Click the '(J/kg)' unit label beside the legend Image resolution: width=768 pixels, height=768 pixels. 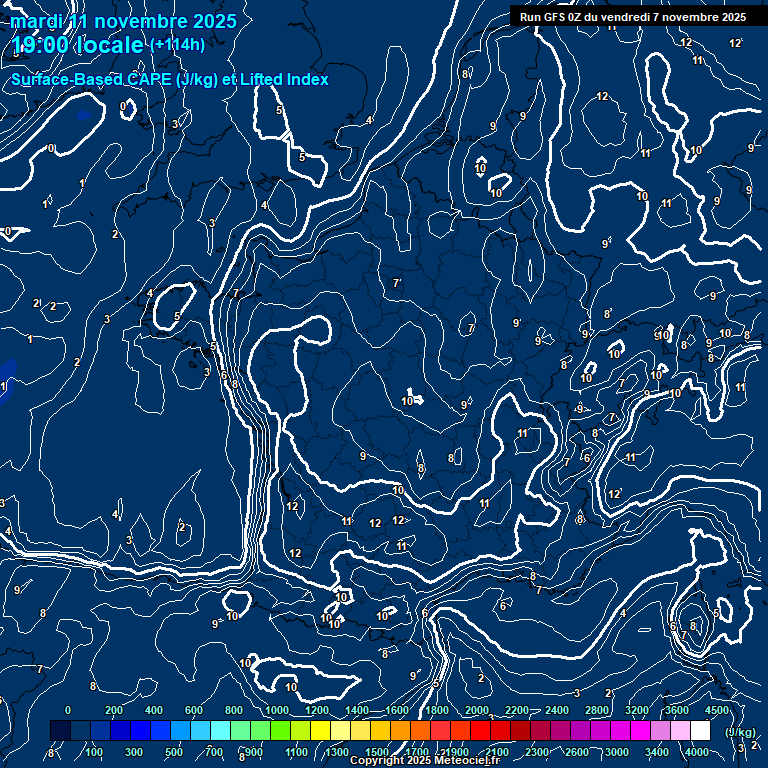[740, 732]
